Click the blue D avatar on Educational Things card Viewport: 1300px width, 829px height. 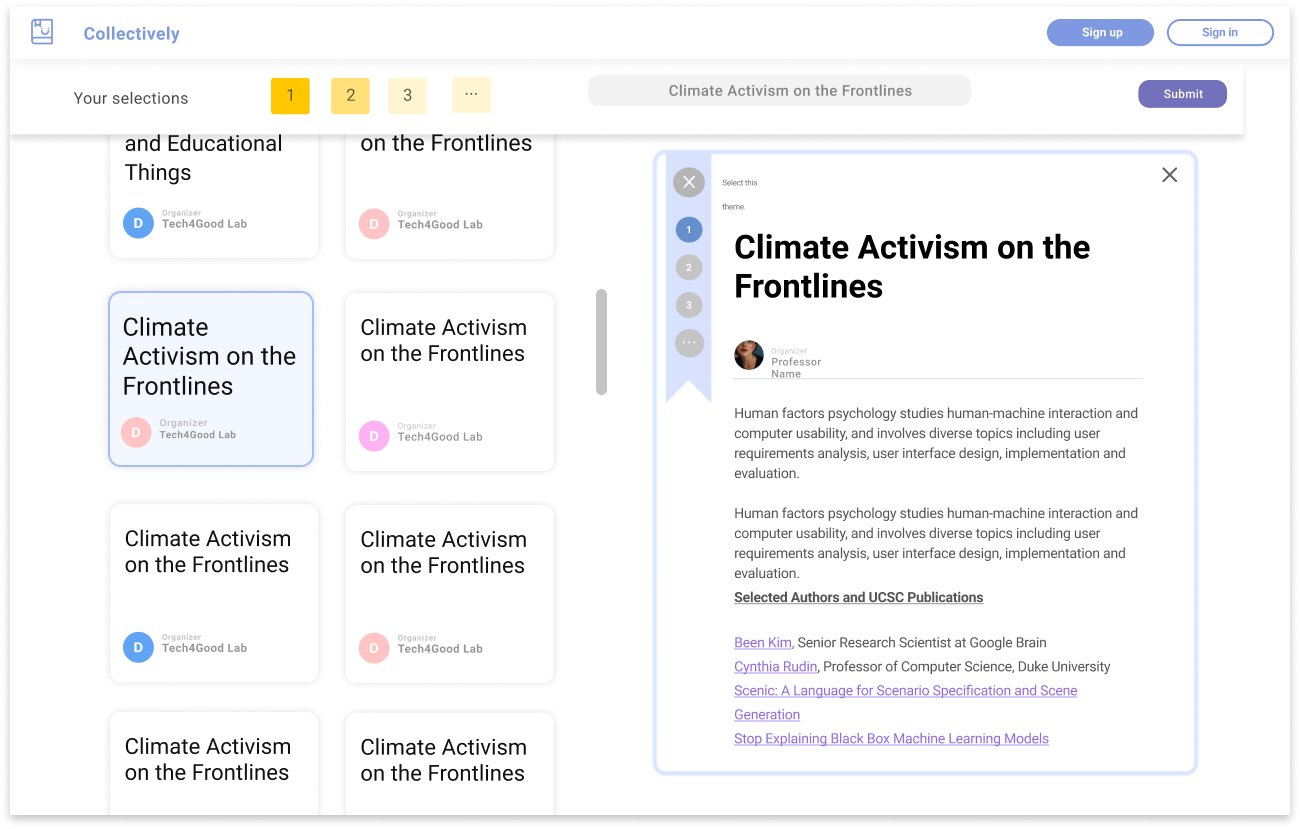[x=138, y=223]
